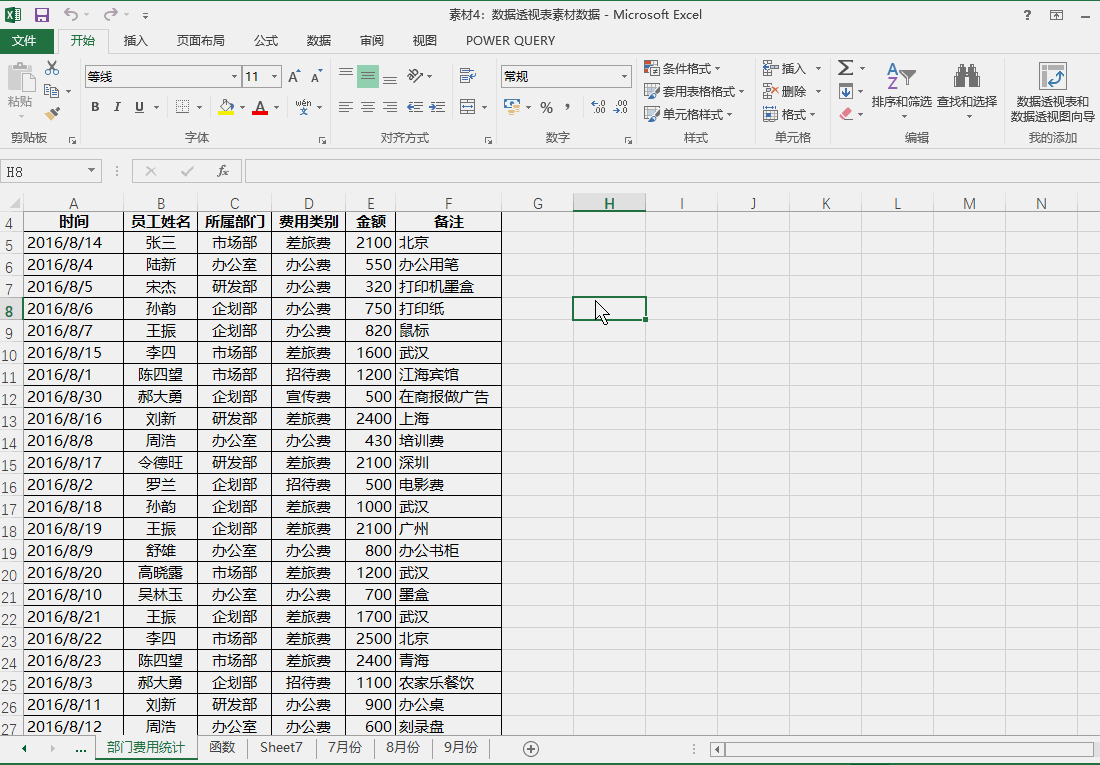Toggle middle align (highlighted) button
The image size is (1100, 765).
[368, 75]
